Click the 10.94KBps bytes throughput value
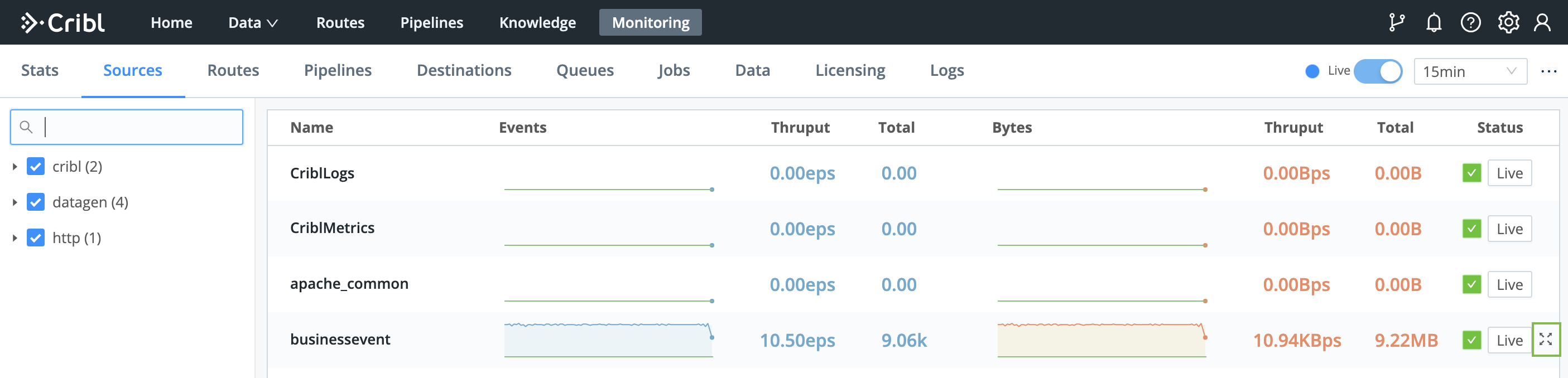Screen dimensions: 1568x378 point(1296,340)
